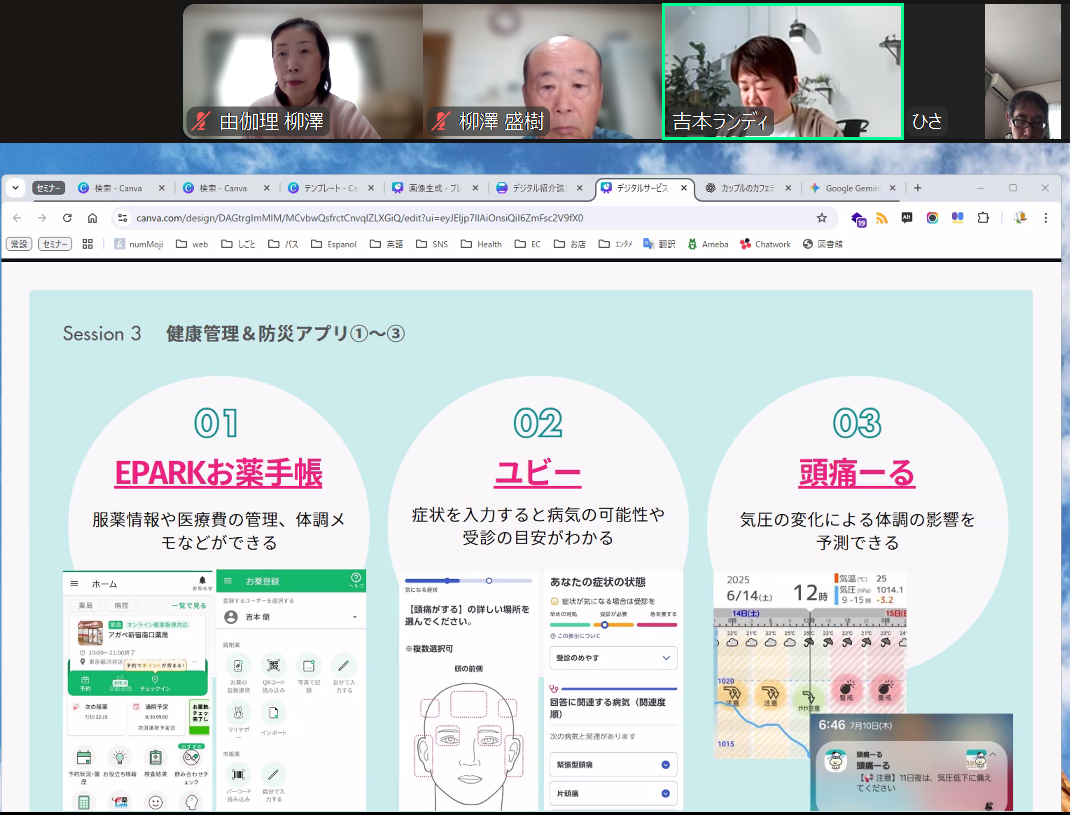Open the EPARKお薬手帳 link
This screenshot has width=1070, height=815.
tap(218, 473)
